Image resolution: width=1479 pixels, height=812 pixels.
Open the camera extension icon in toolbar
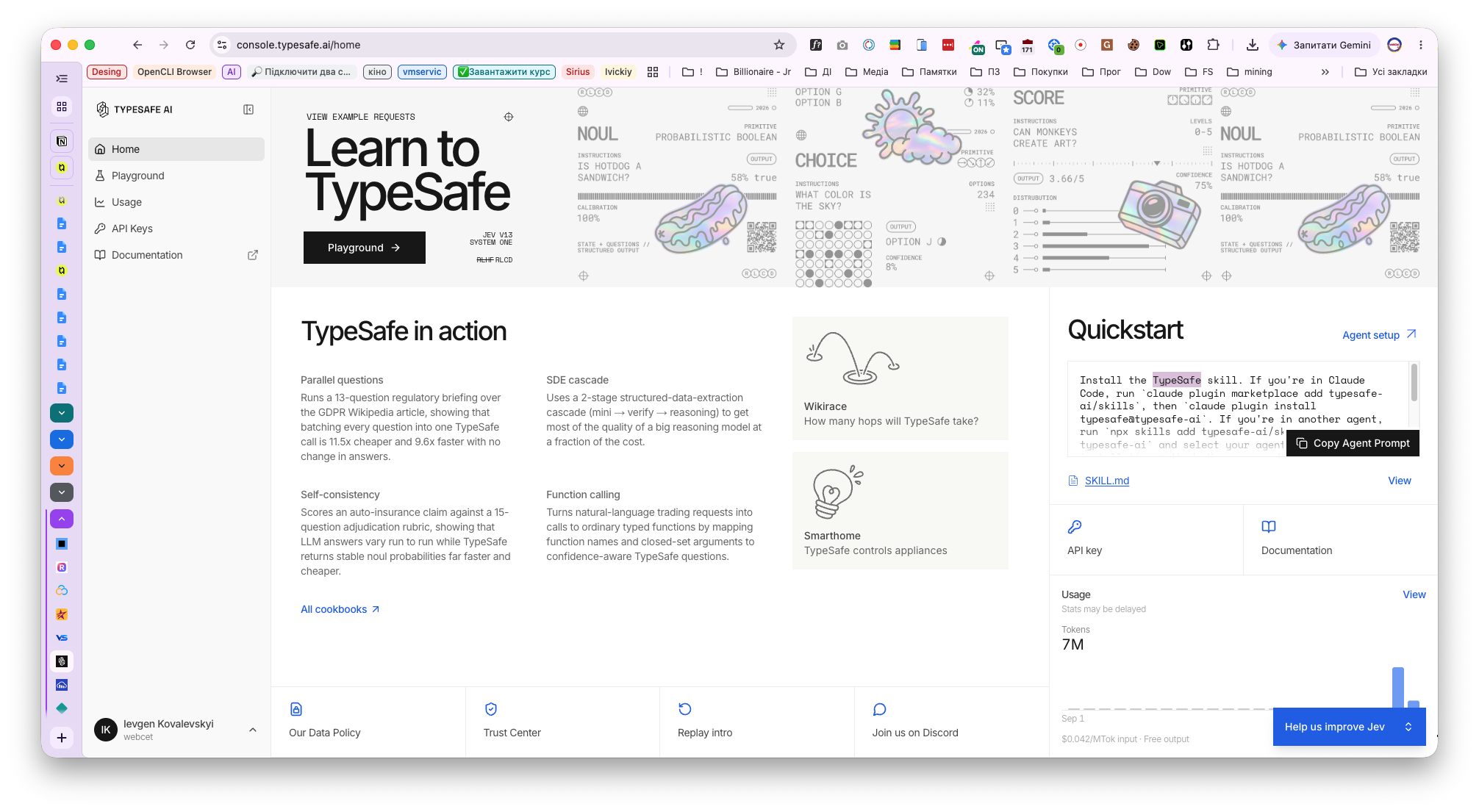click(842, 45)
